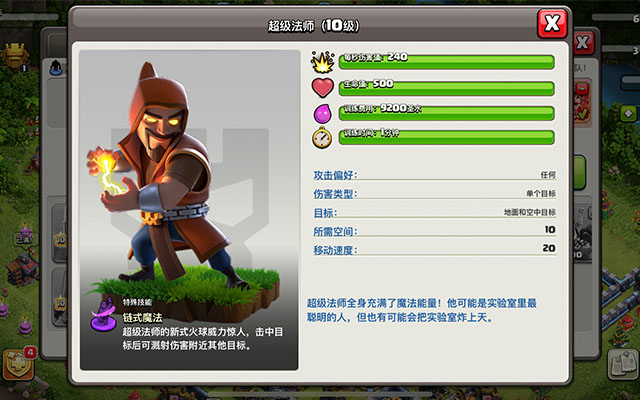The width and height of the screenshot is (640, 400).
Task: Click the 伤害类型 stat row
Action: coord(434,194)
